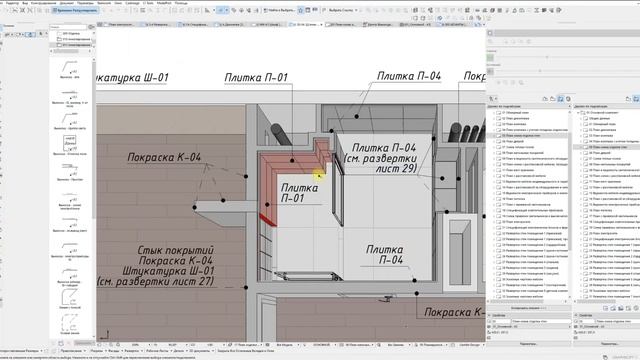640x360 pixels.
Task: Click the lower slider handle in right panel
Action: point(540,71)
